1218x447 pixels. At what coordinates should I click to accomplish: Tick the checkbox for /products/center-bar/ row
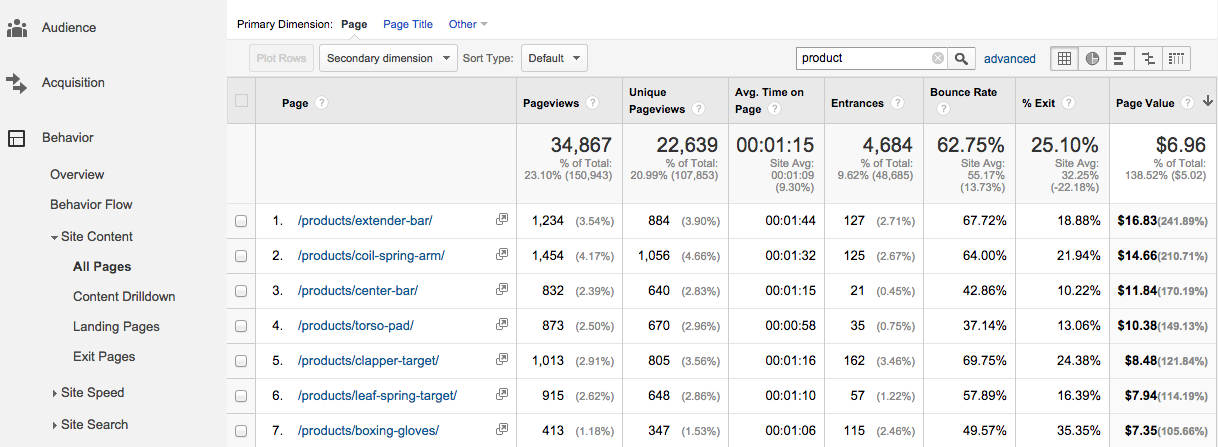[x=241, y=291]
